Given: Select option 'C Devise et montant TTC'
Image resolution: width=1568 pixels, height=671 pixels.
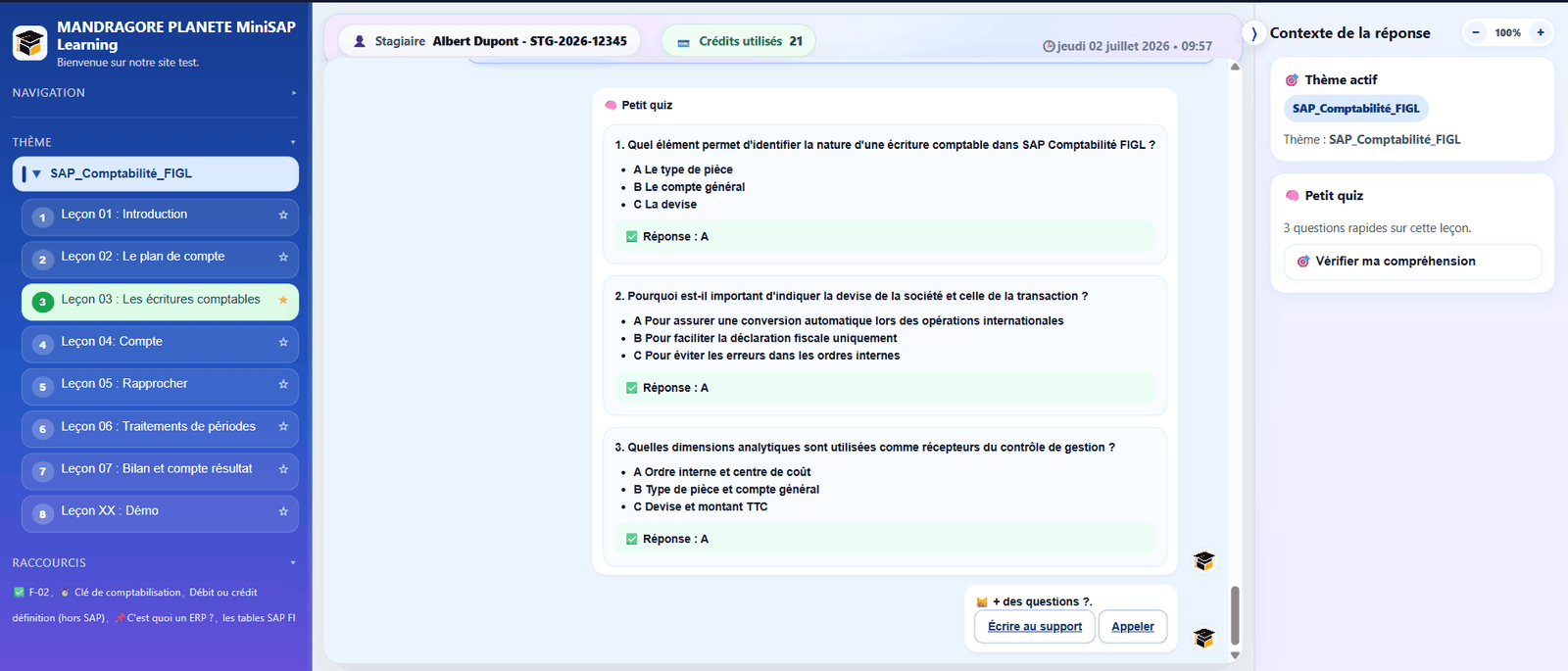Looking at the screenshot, I should pos(701,507).
